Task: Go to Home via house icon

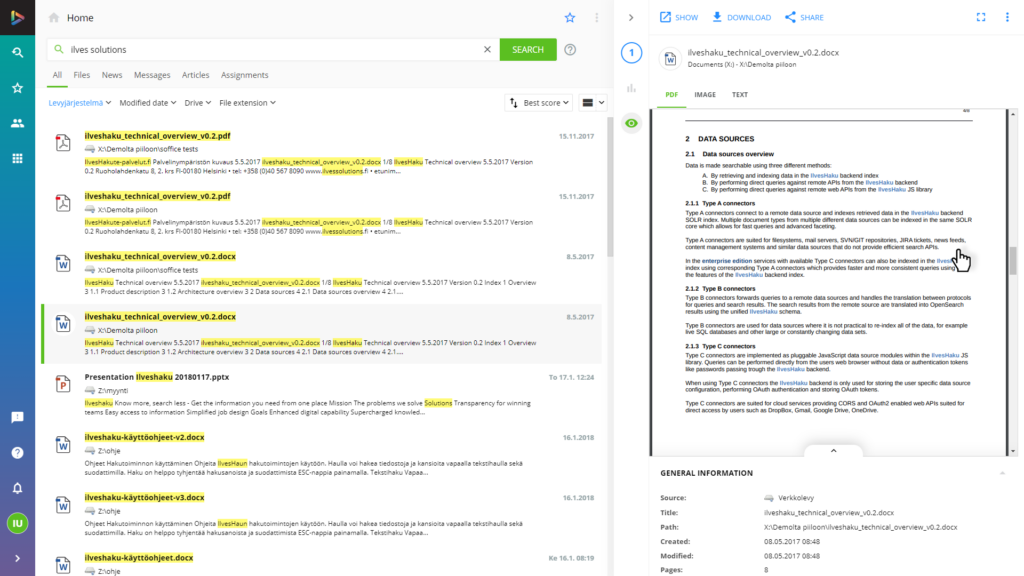Action: point(54,18)
